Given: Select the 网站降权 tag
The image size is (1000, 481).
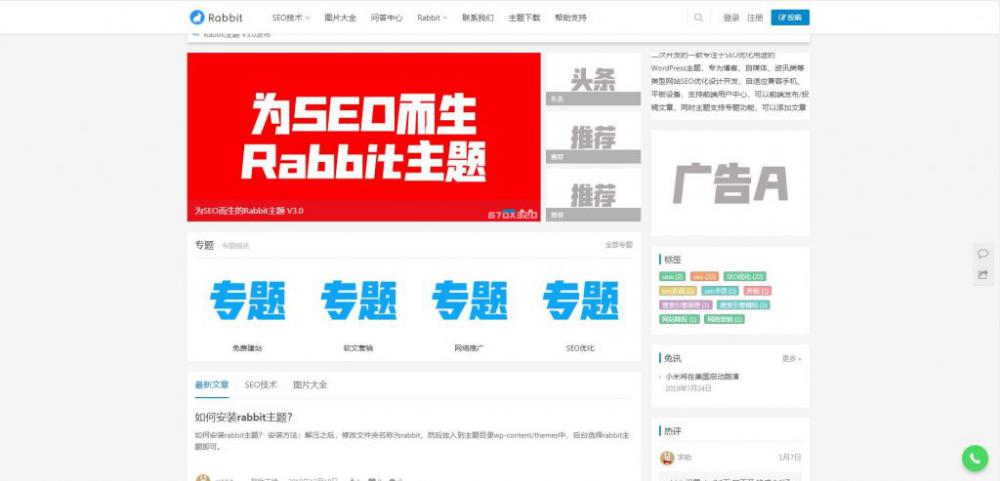Looking at the screenshot, I should point(679,319).
